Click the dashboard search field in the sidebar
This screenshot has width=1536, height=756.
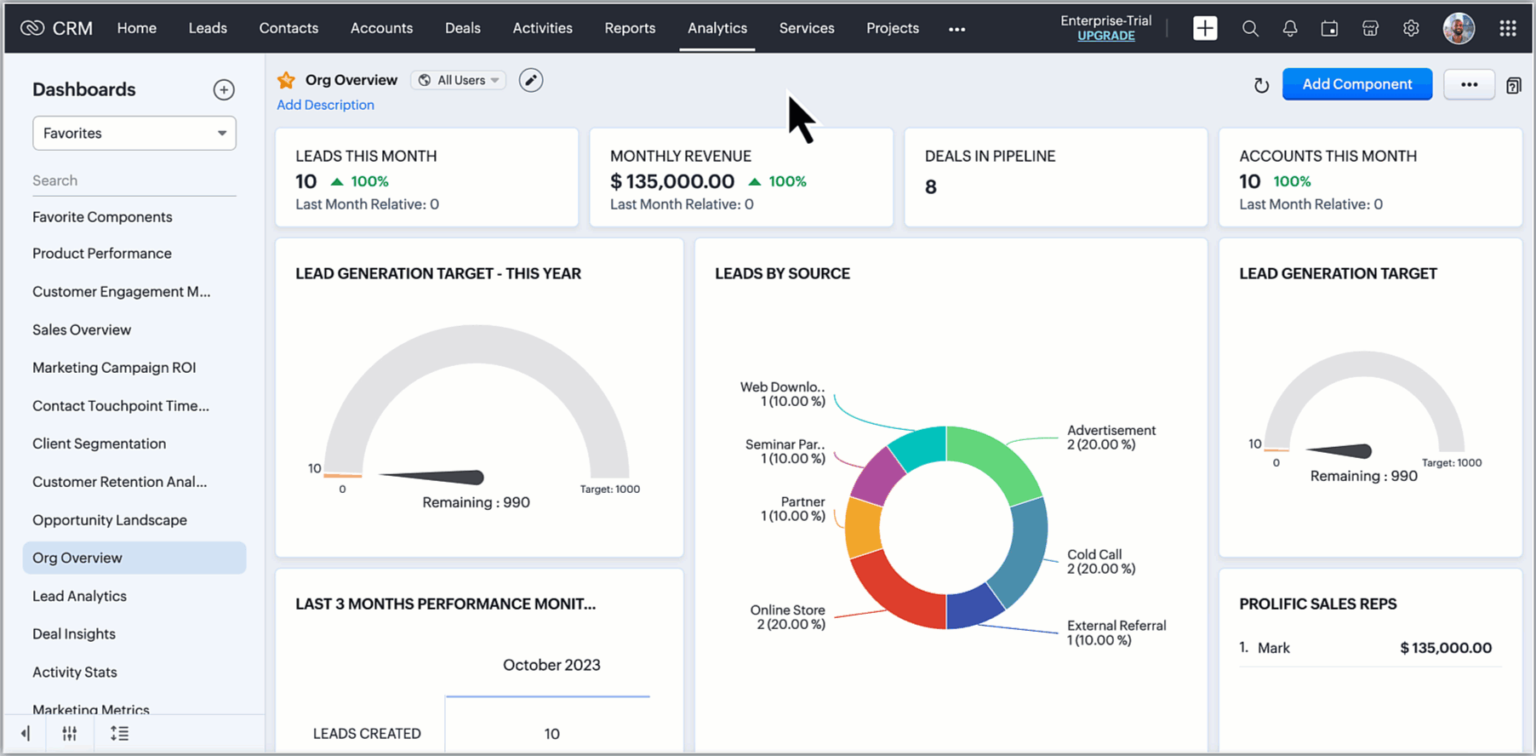pos(134,180)
